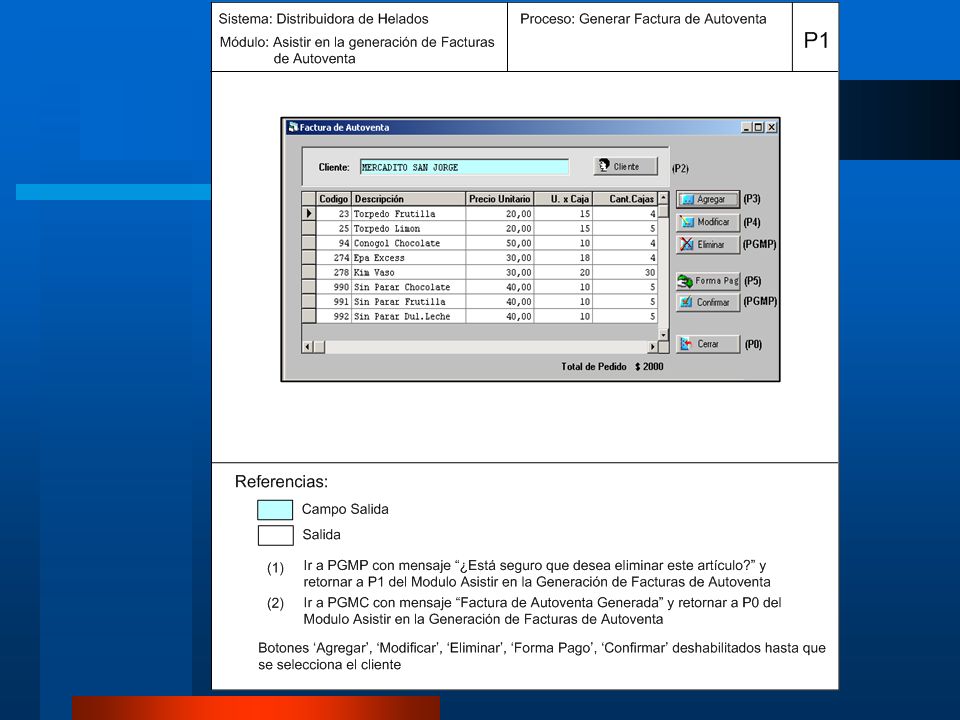Click the Cant.Cajas column header
The width and height of the screenshot is (960, 720).
tap(625, 199)
